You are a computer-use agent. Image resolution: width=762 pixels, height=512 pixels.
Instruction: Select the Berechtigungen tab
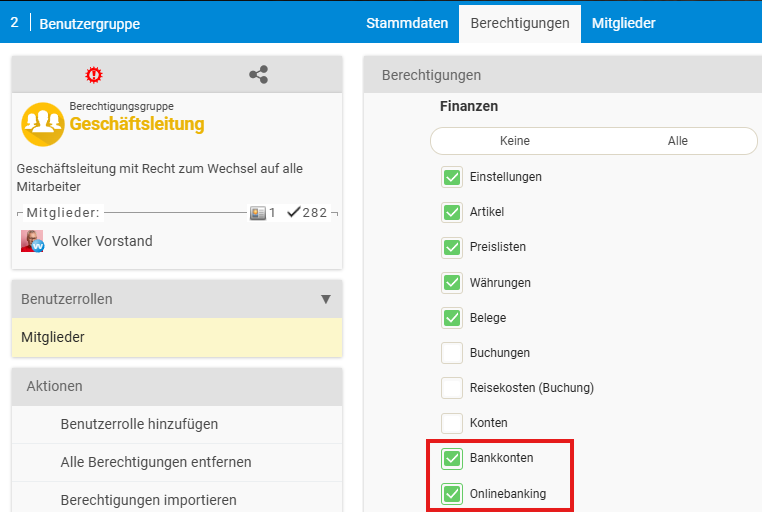tap(520, 23)
